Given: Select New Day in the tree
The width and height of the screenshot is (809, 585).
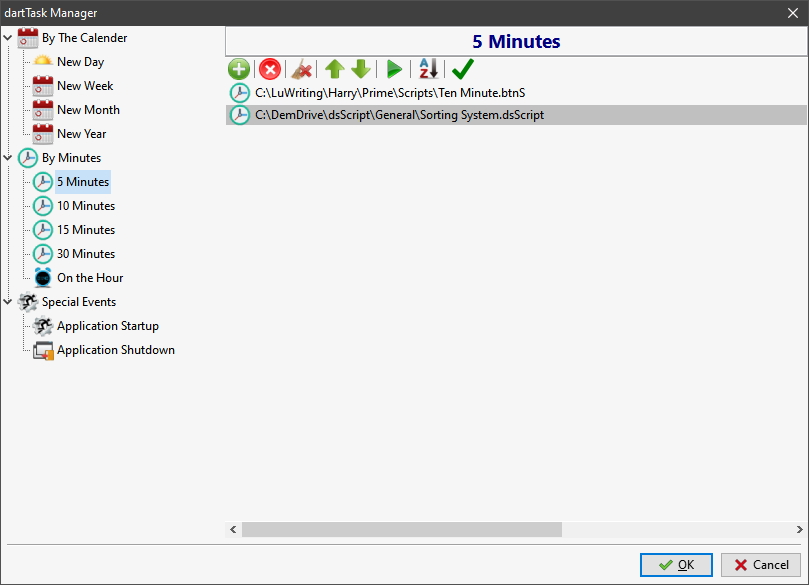Looking at the screenshot, I should click(x=80, y=62).
